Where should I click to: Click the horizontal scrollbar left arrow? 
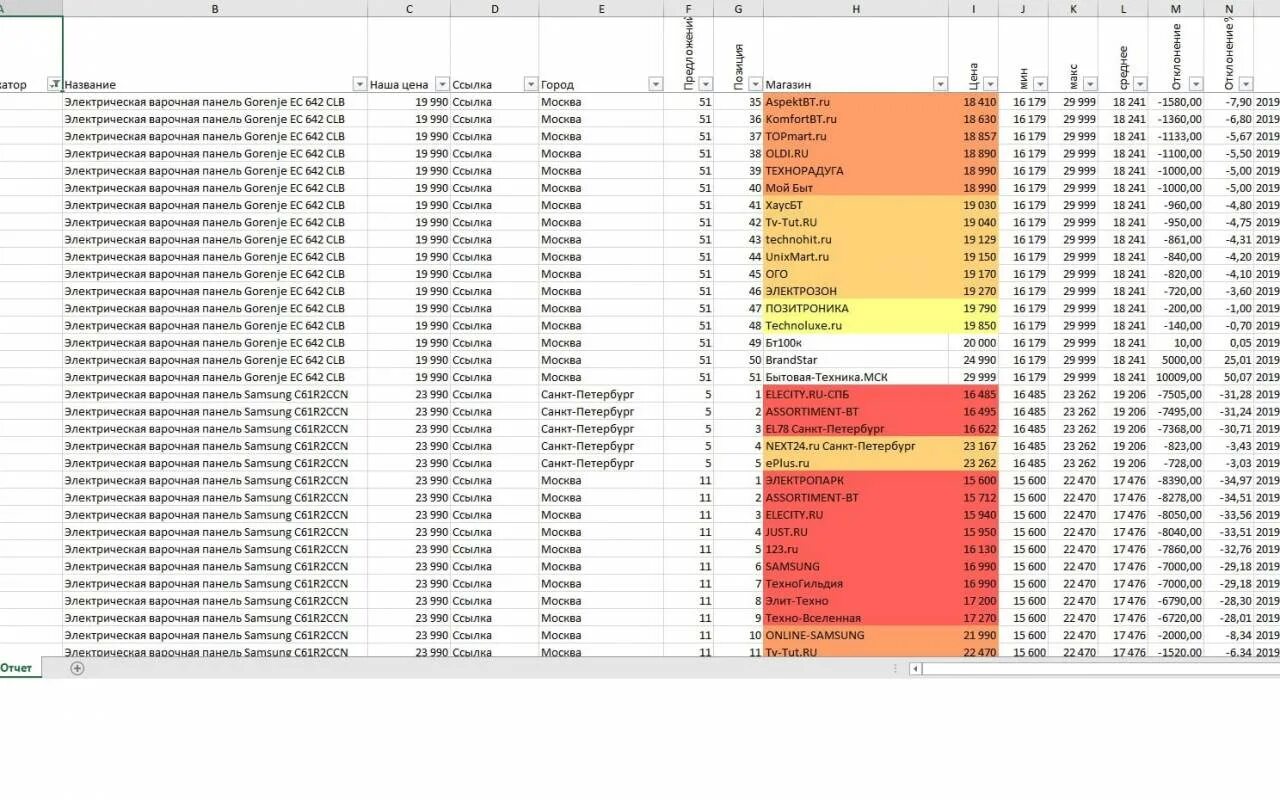[915, 668]
